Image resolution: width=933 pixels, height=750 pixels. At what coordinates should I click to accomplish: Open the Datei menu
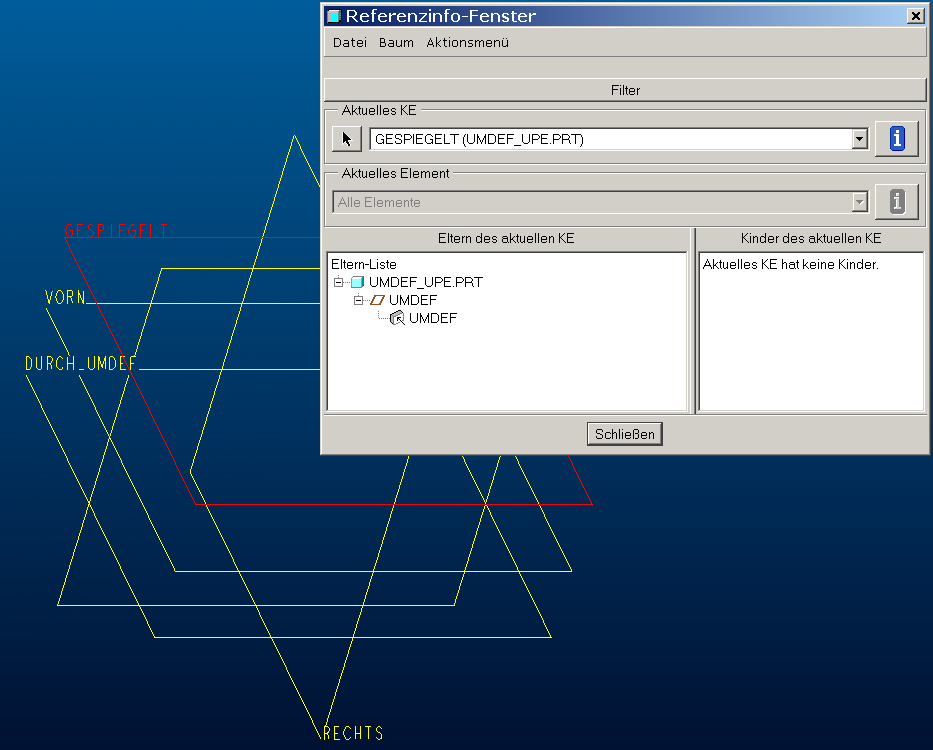pyautogui.click(x=350, y=43)
